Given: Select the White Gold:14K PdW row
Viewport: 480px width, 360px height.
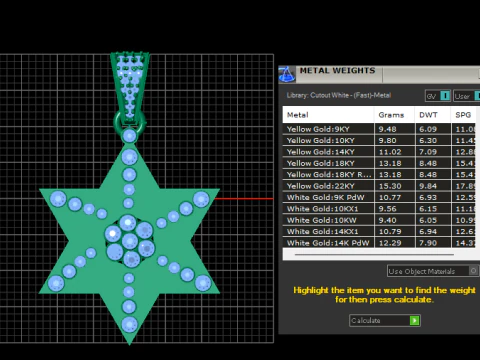Looking at the screenshot, I should (379, 243).
